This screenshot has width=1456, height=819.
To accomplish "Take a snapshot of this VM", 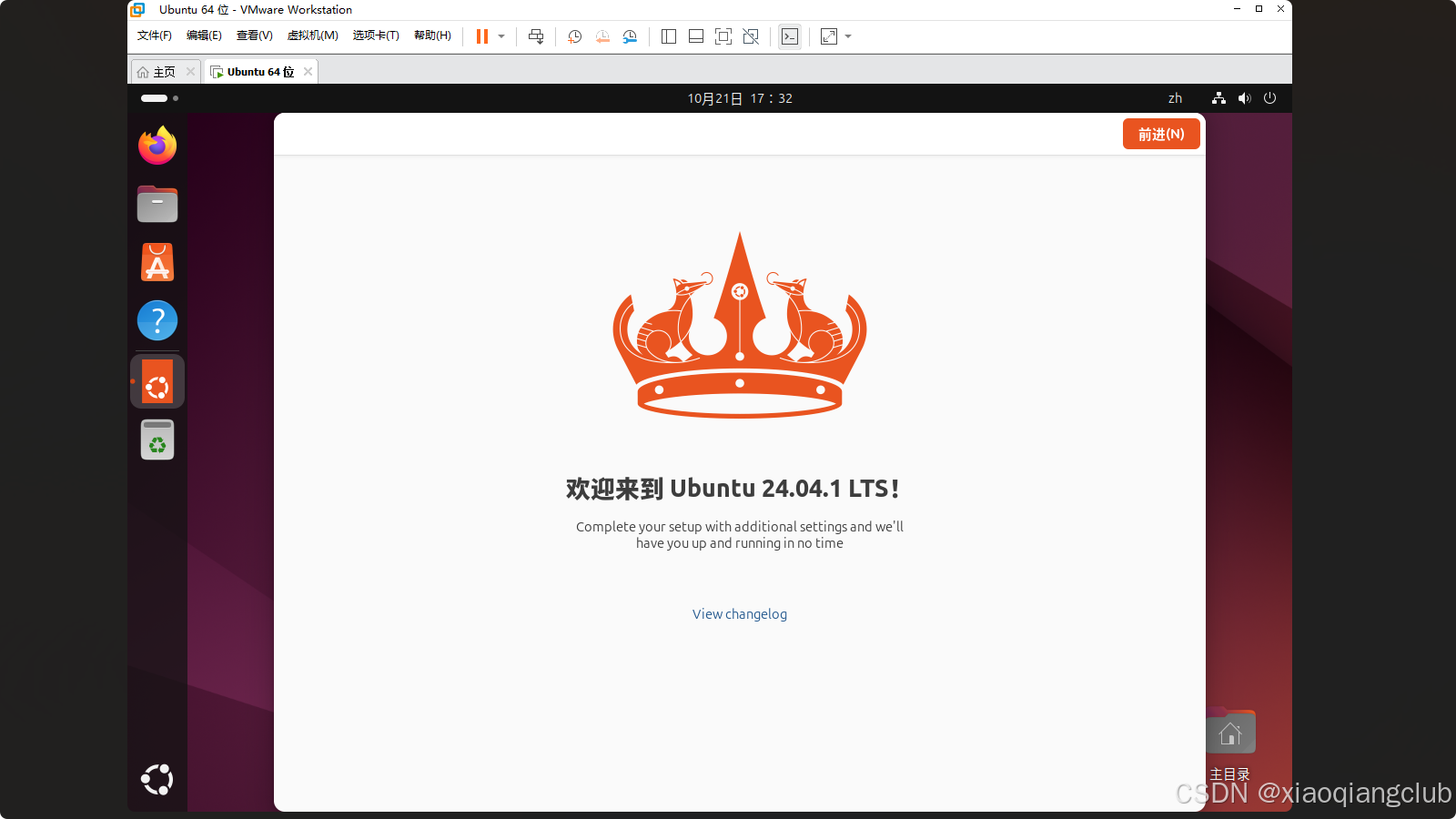I will click(x=575, y=36).
